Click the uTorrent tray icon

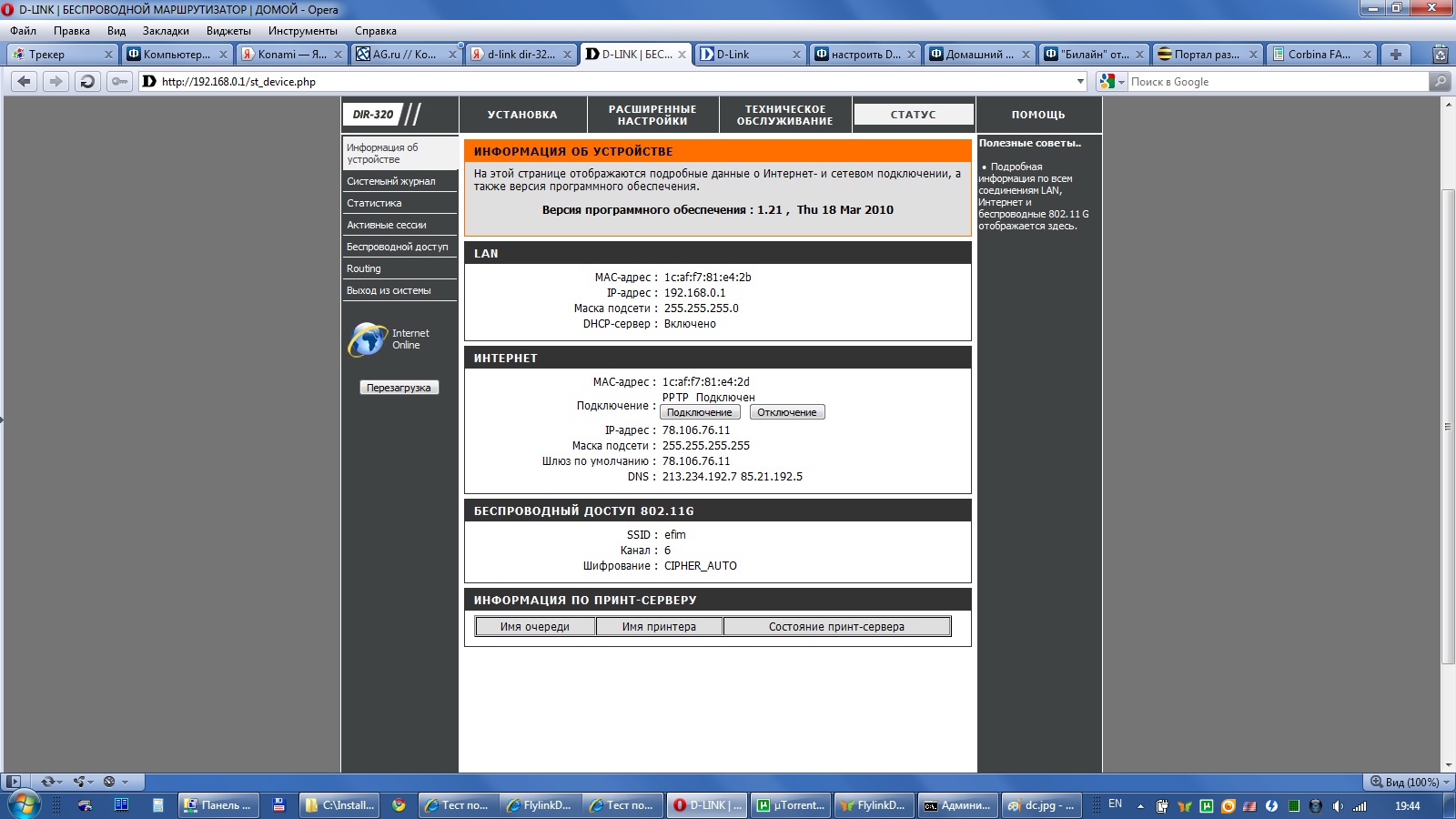1207,806
